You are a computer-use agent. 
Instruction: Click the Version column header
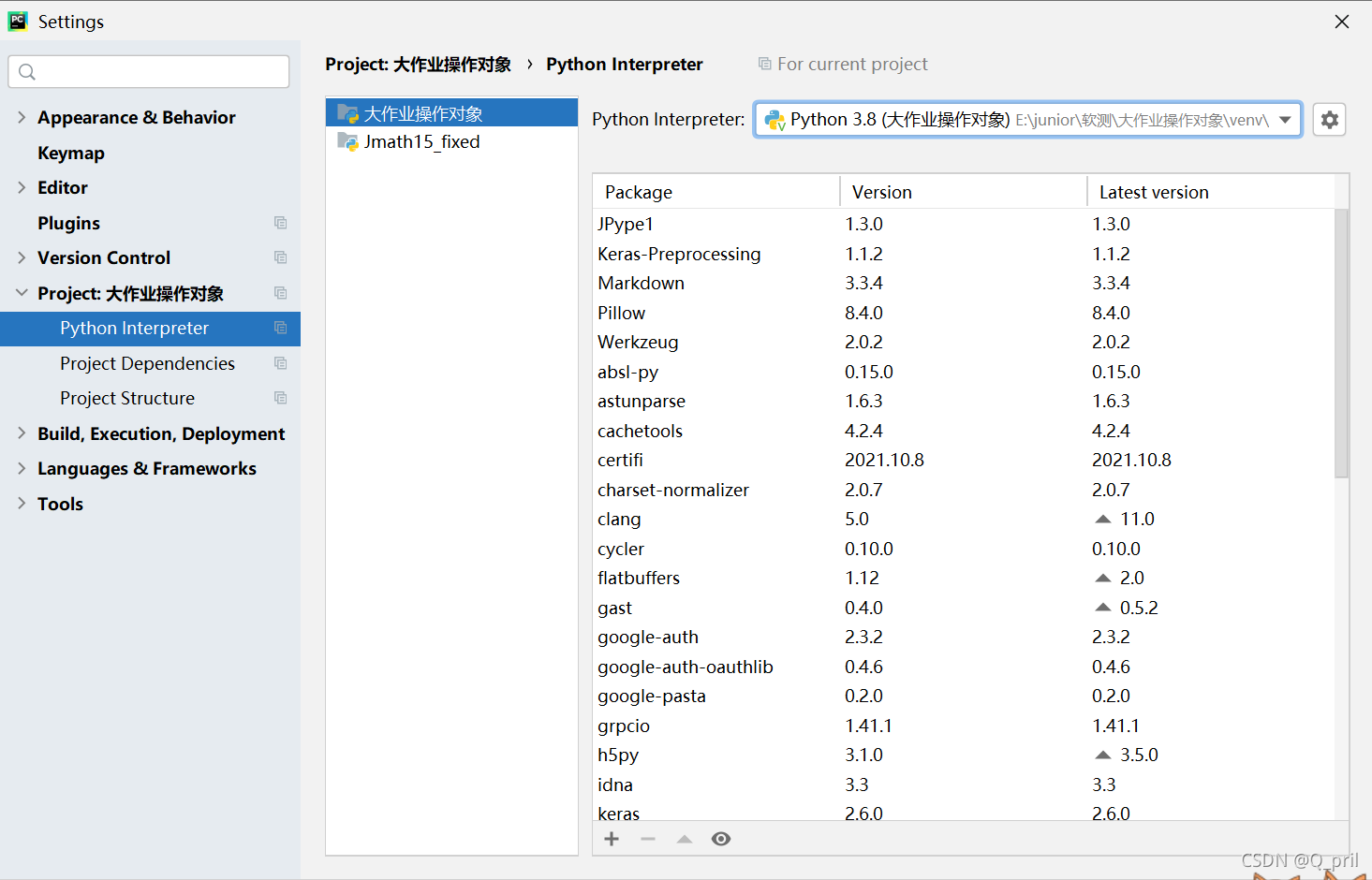[964, 192]
